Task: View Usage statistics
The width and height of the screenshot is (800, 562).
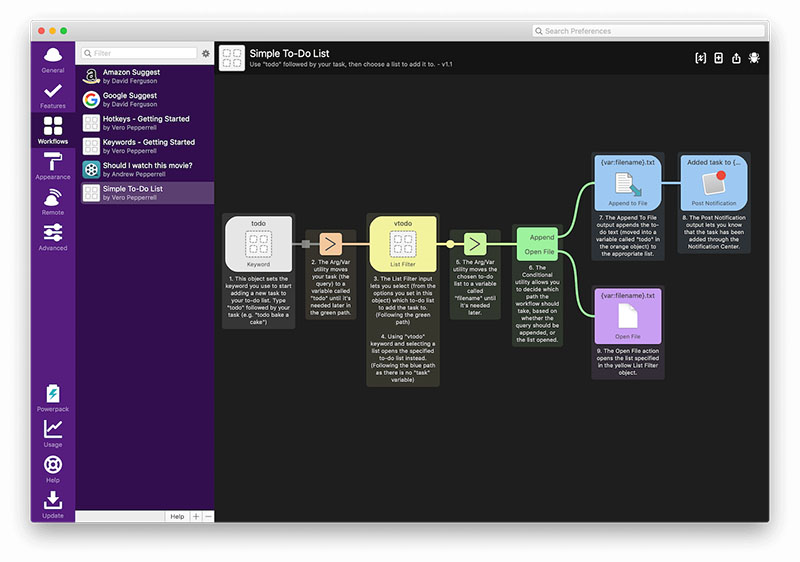Action: (53, 434)
